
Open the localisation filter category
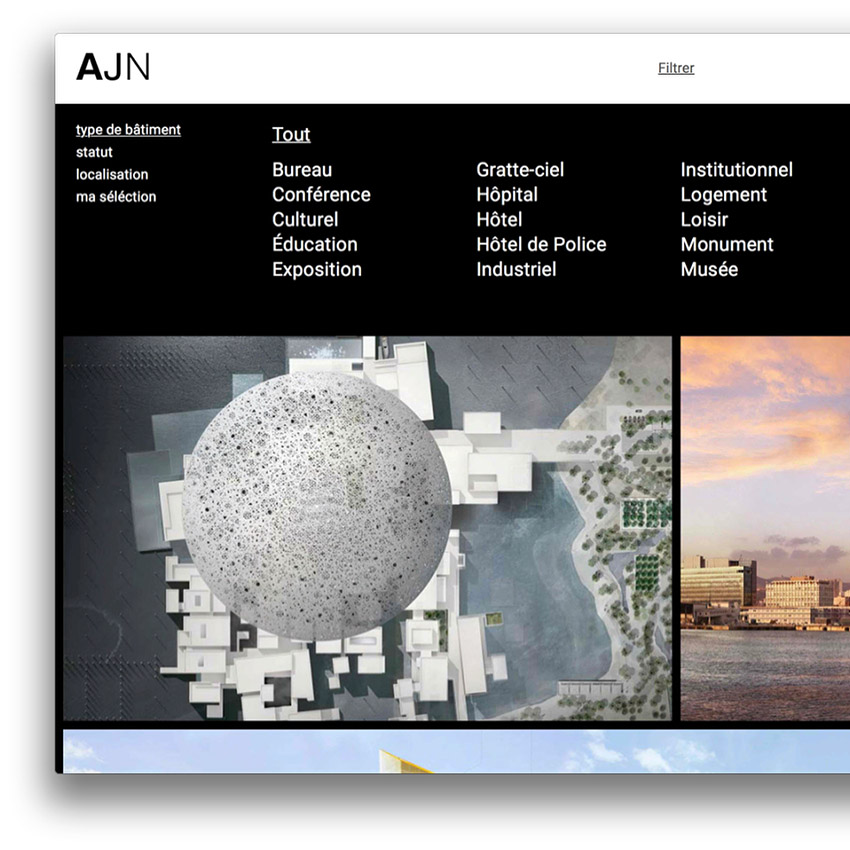pos(112,174)
